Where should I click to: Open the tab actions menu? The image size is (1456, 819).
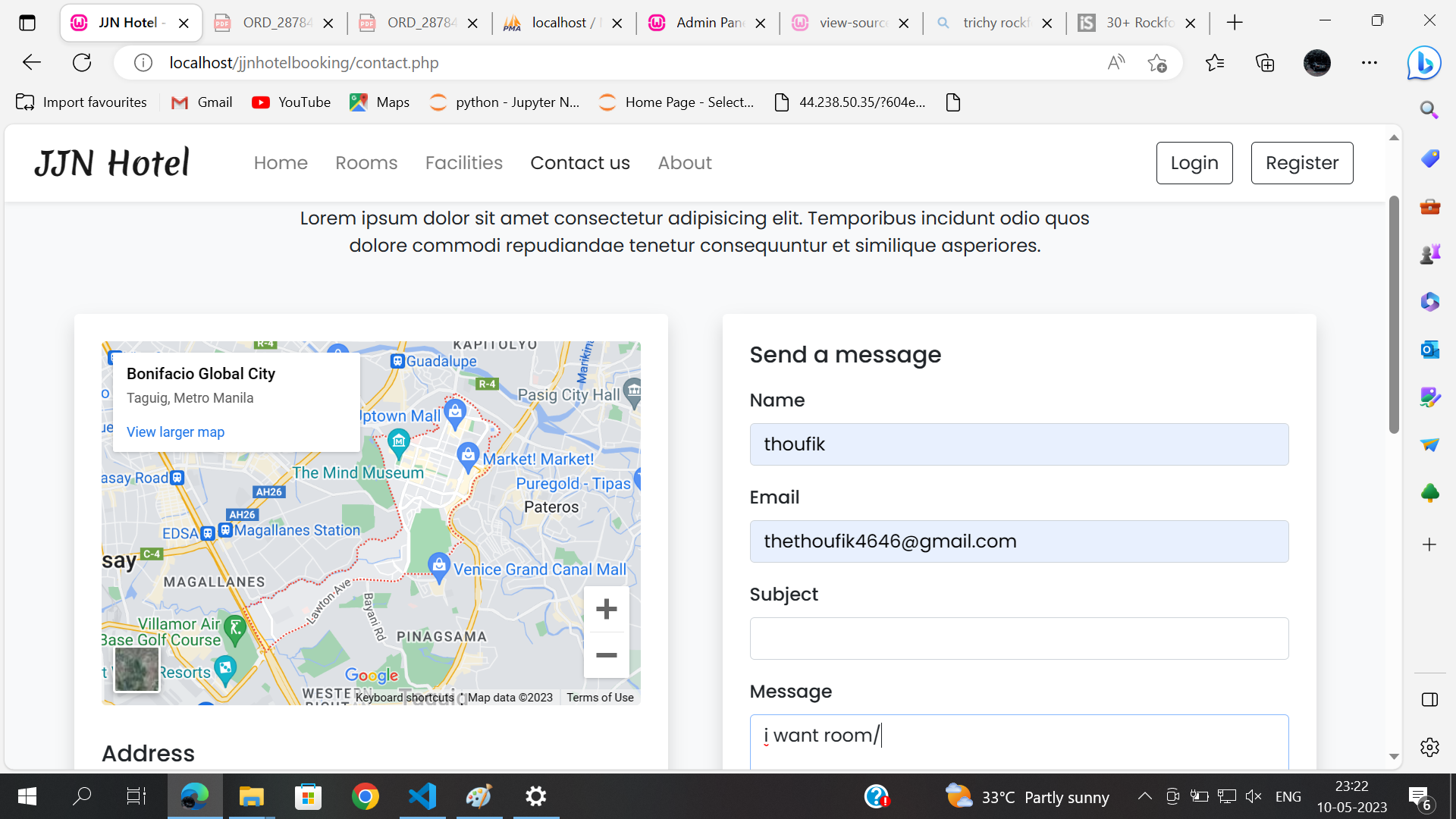(27, 23)
